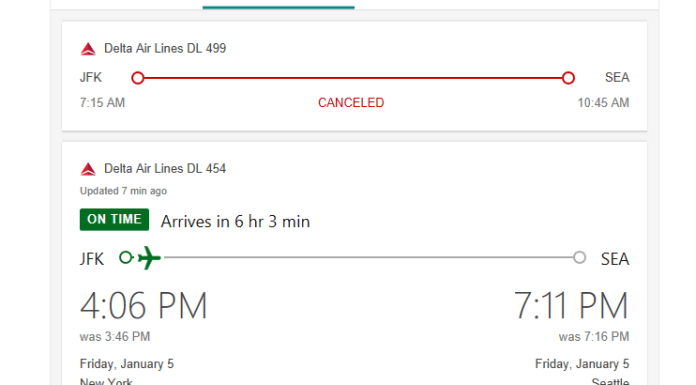Open Delta Air Lines DL 499 flight title

(165, 48)
